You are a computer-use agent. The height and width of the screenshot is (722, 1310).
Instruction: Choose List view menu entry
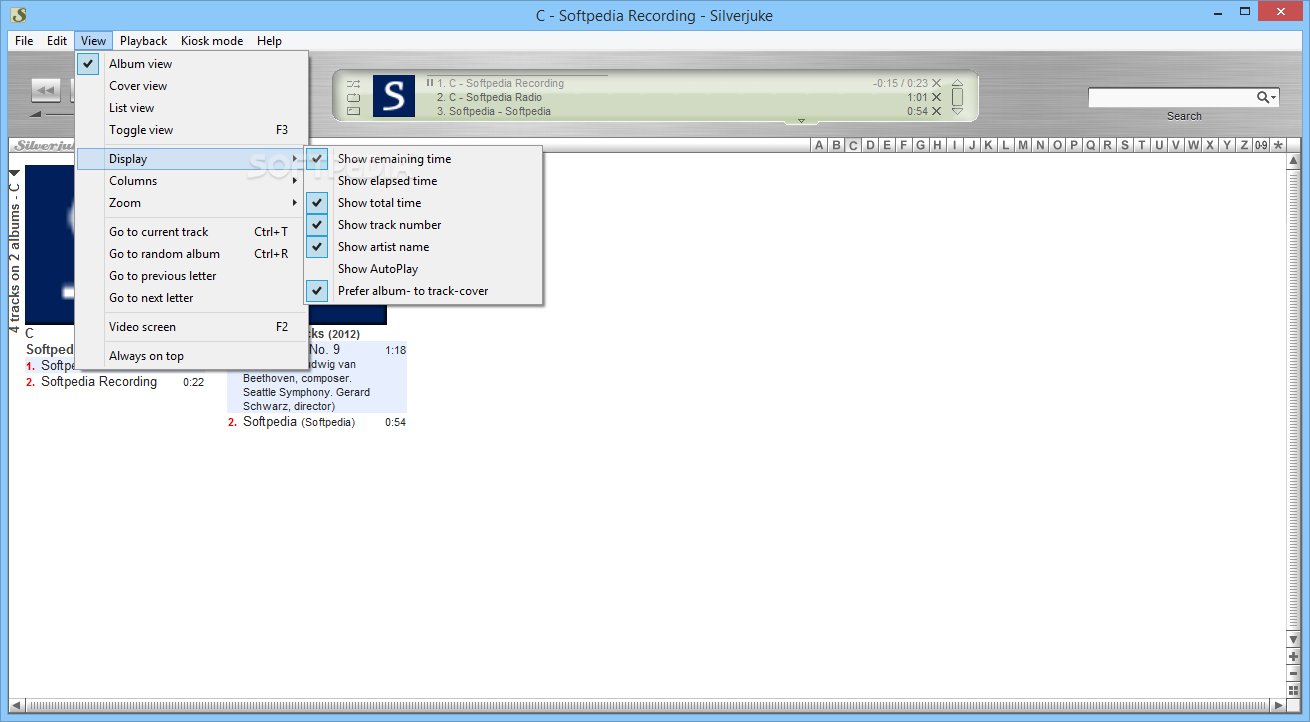click(x=192, y=108)
